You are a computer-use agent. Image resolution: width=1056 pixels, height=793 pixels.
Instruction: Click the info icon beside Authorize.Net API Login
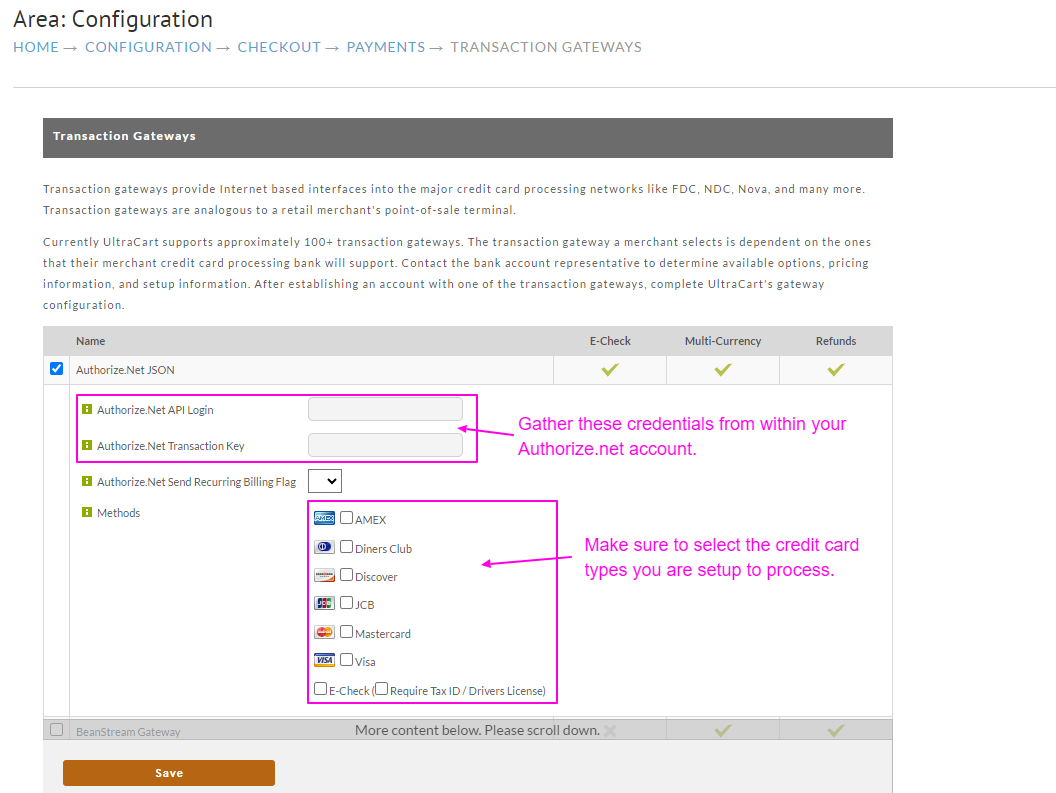87,409
